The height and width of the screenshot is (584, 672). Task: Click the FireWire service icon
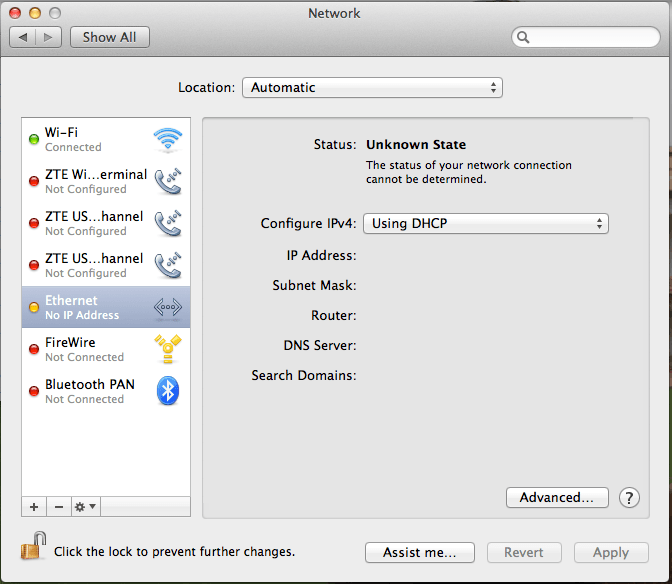(168, 349)
